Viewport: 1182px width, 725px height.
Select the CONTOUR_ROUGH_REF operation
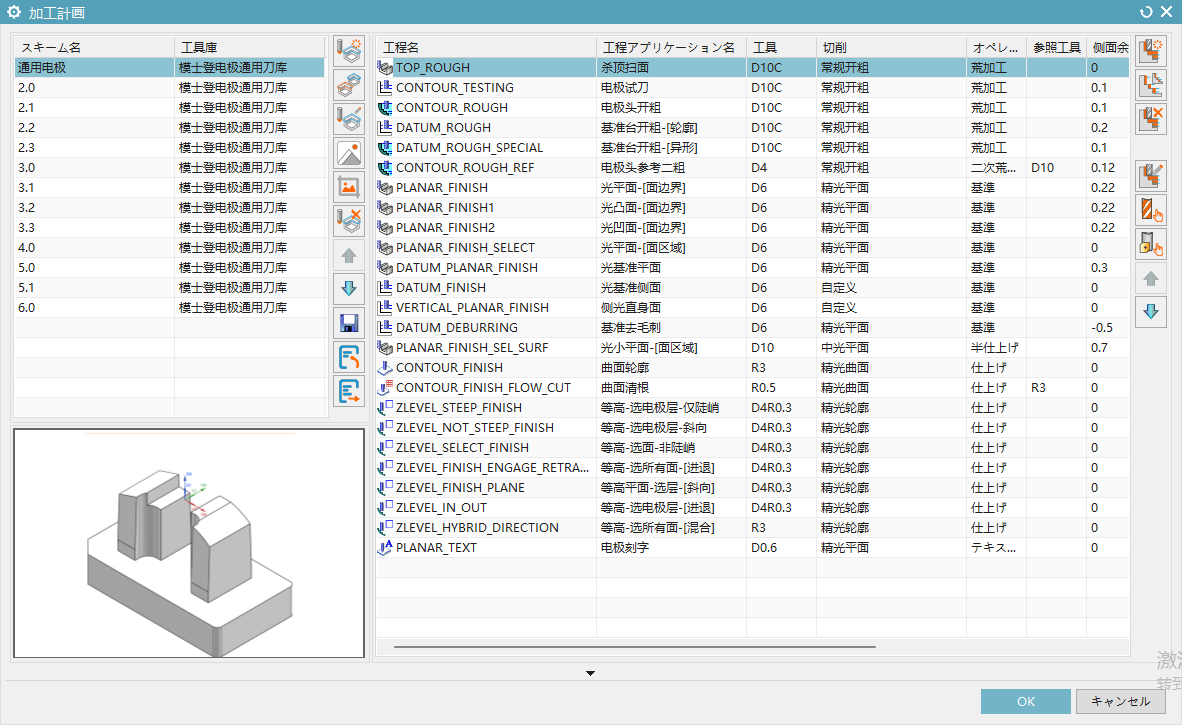point(752,167)
